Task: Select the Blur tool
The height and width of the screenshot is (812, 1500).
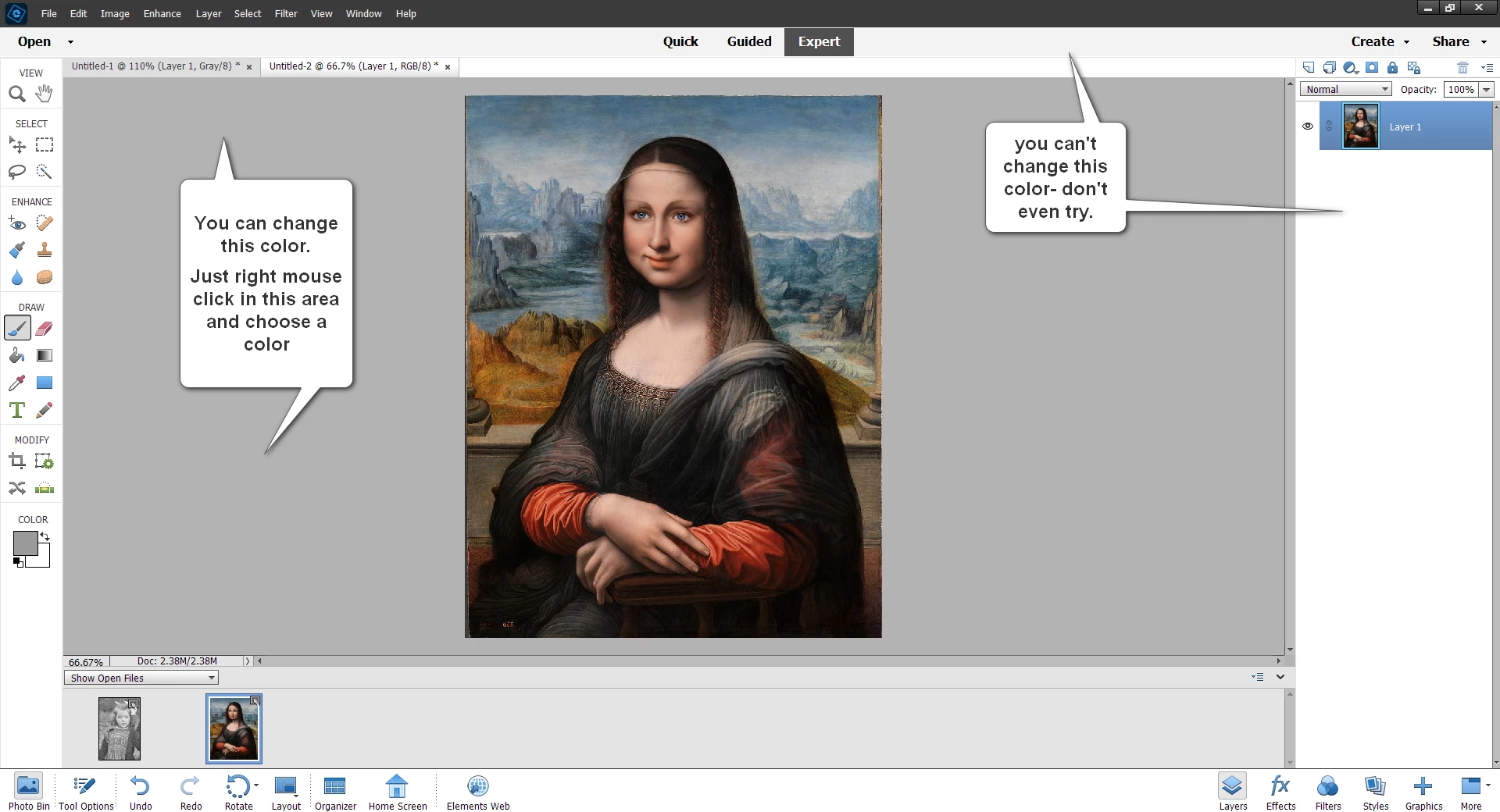Action: click(17, 277)
